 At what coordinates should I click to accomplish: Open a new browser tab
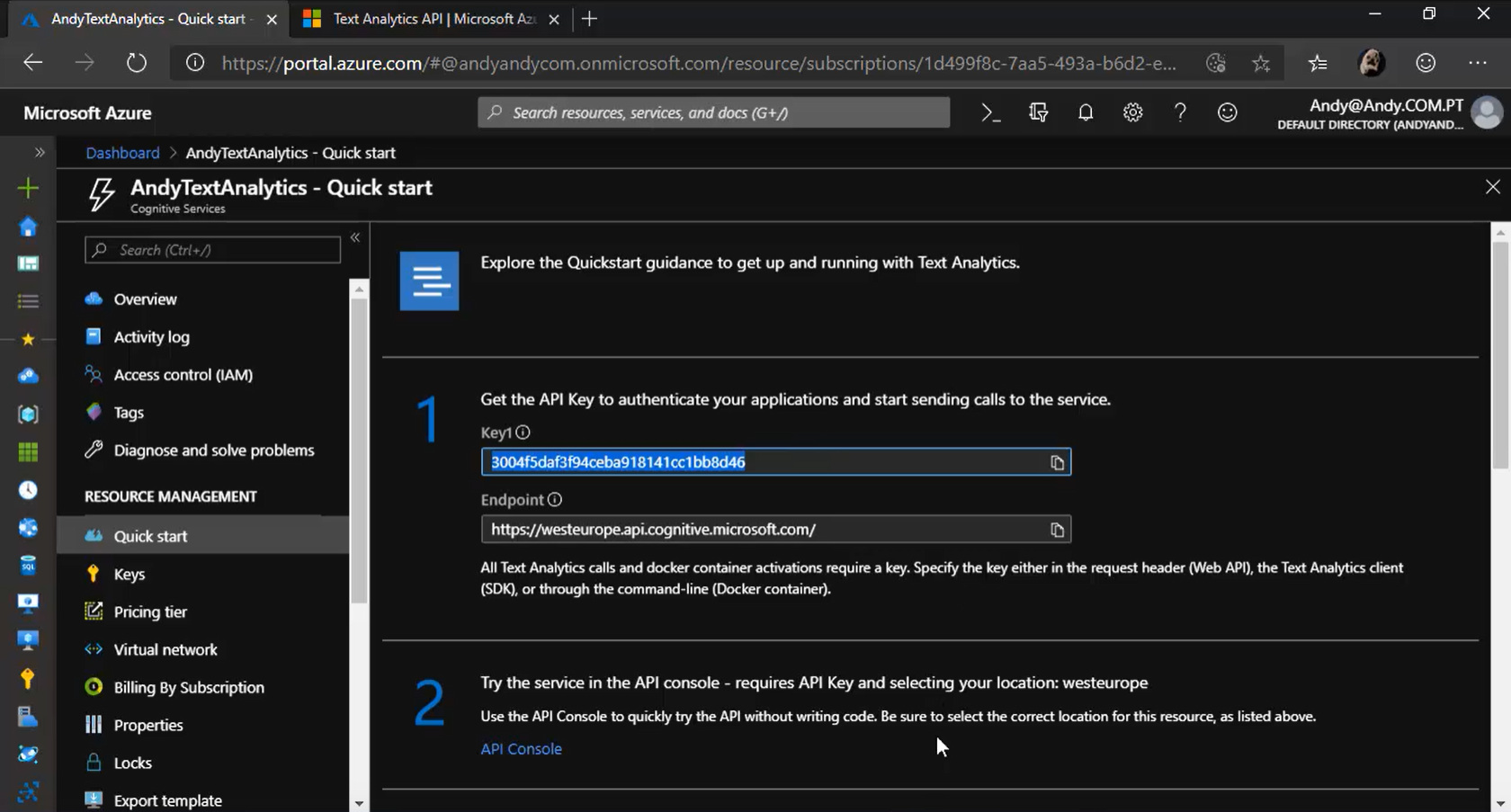pyautogui.click(x=589, y=19)
